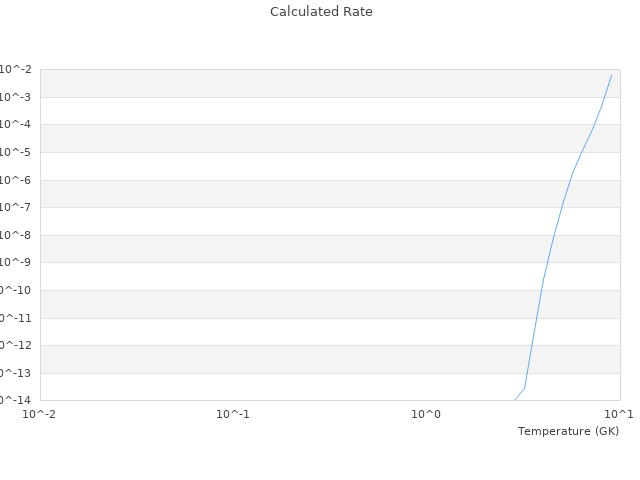Select the 10^-7 y-axis tick label

[x=15, y=207]
